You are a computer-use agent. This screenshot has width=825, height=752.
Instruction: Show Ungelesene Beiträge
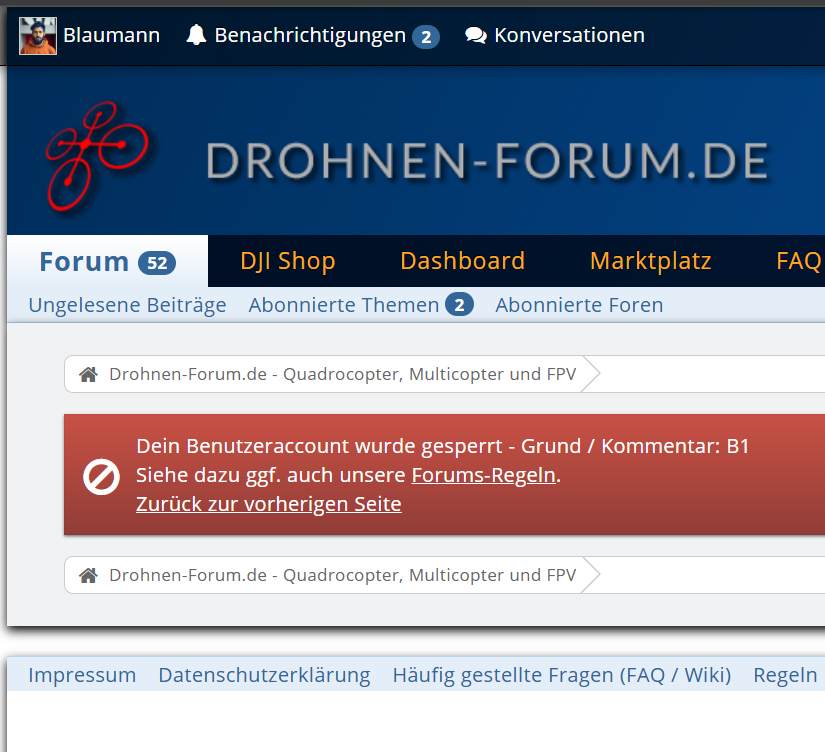click(126, 304)
